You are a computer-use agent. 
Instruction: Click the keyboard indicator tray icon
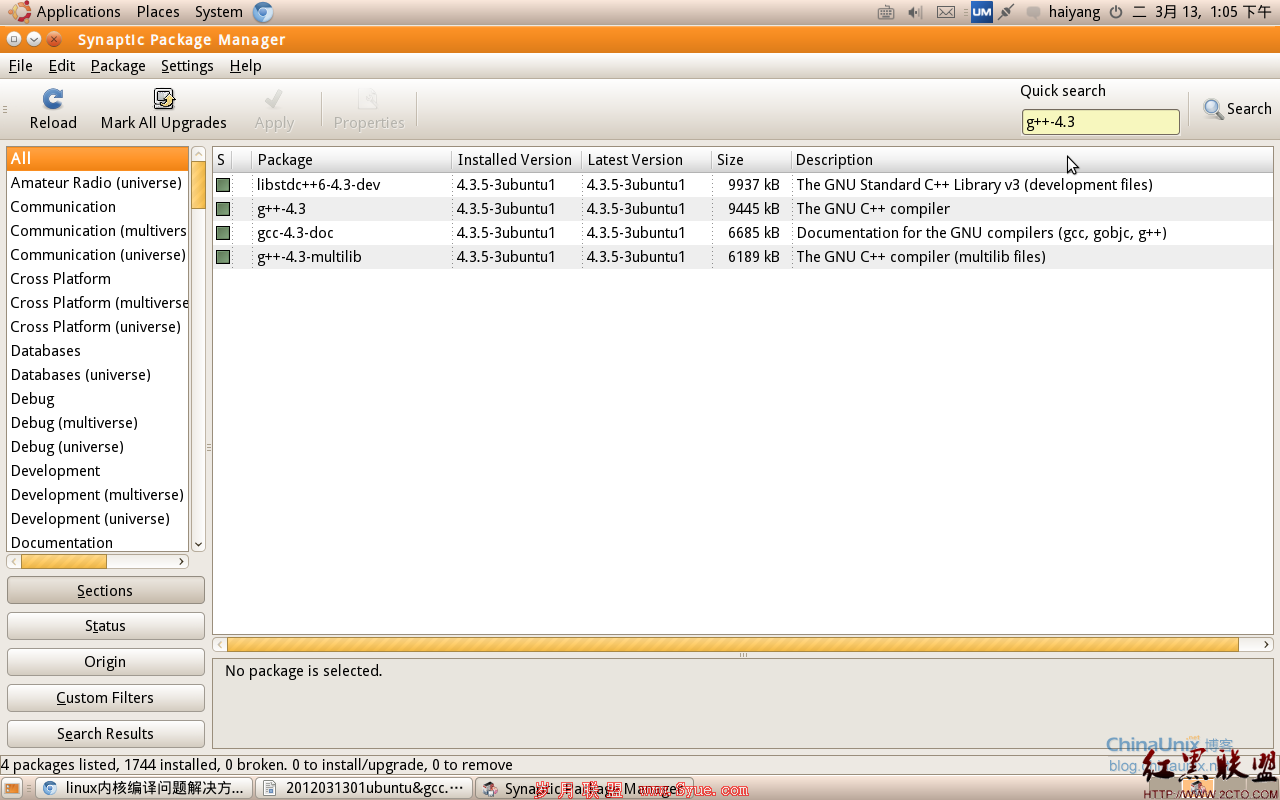click(x=886, y=12)
